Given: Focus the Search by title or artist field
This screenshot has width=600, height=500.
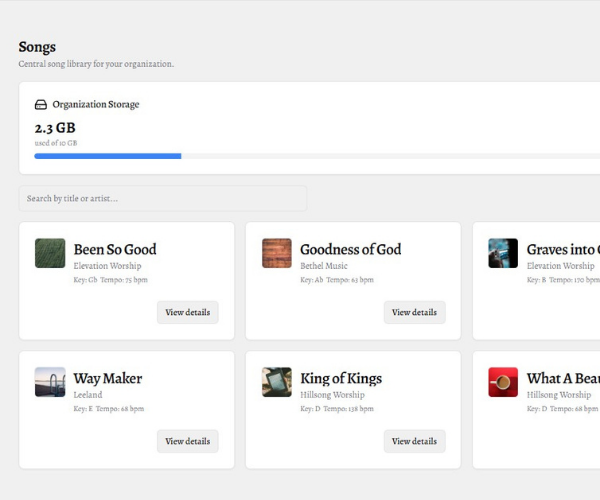Looking at the screenshot, I should 163,199.
